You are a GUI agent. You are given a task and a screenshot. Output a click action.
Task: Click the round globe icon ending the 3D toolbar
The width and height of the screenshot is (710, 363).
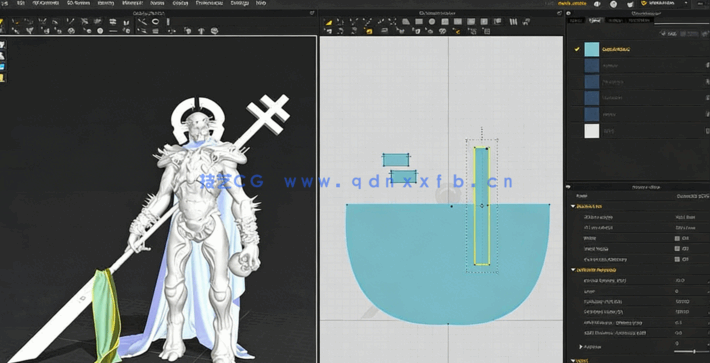[x=214, y=31]
